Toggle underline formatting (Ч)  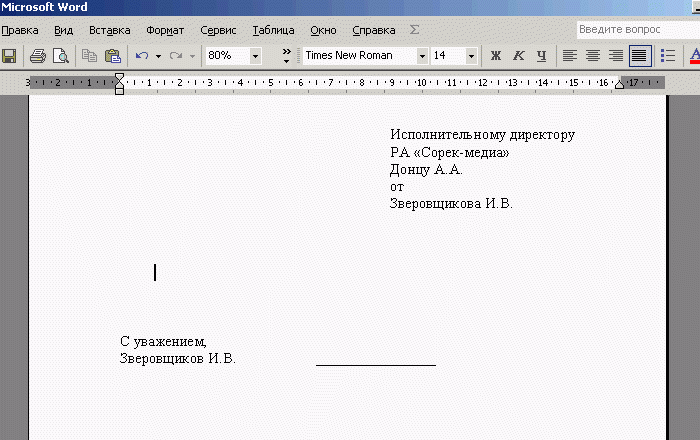click(x=541, y=56)
